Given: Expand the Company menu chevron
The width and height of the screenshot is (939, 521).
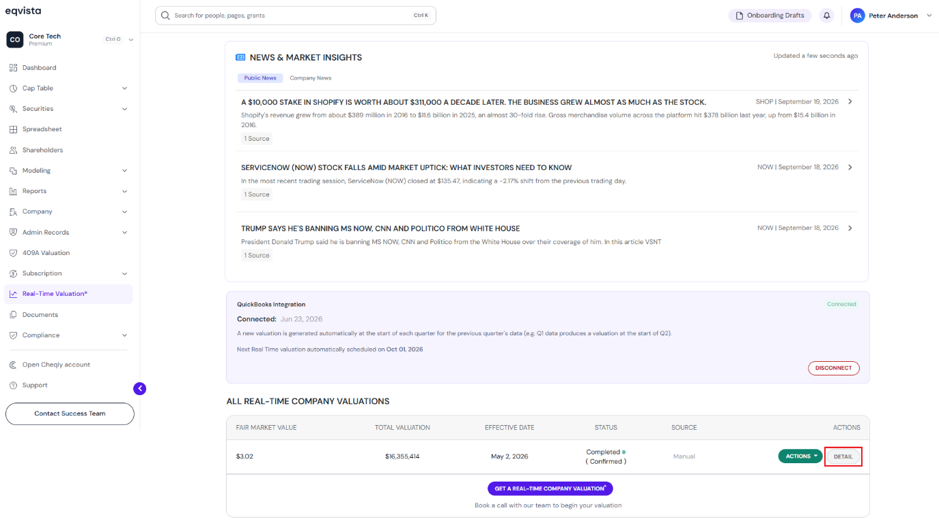Looking at the screenshot, I should 125,212.
